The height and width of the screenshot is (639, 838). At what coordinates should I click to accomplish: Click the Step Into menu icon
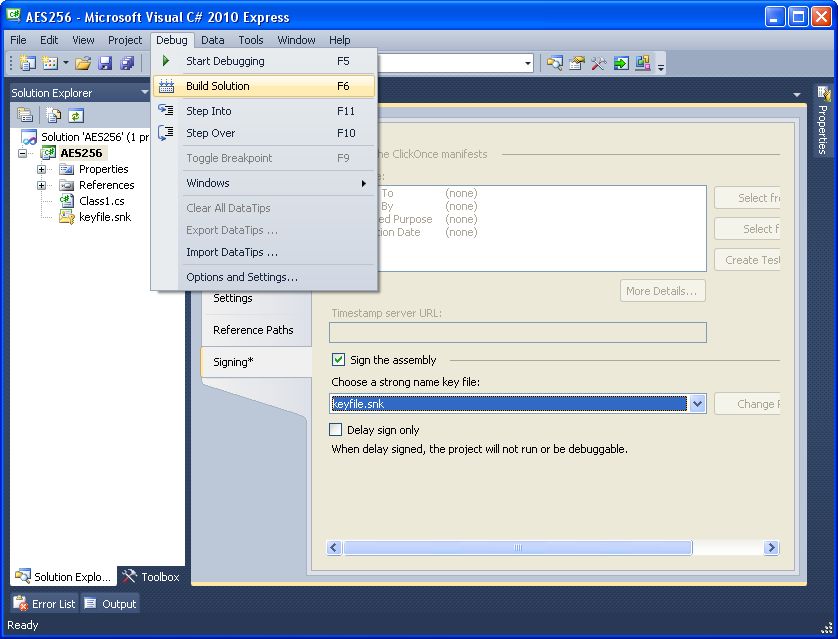pos(166,110)
